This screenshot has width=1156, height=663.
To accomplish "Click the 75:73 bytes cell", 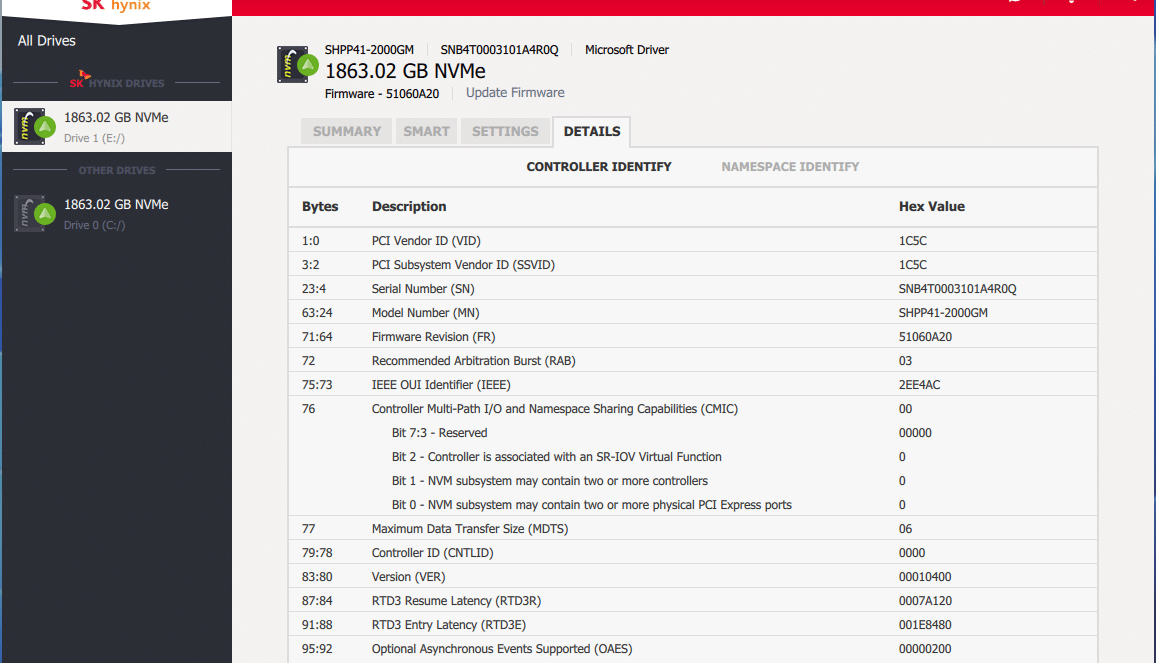I will pyautogui.click(x=317, y=385).
